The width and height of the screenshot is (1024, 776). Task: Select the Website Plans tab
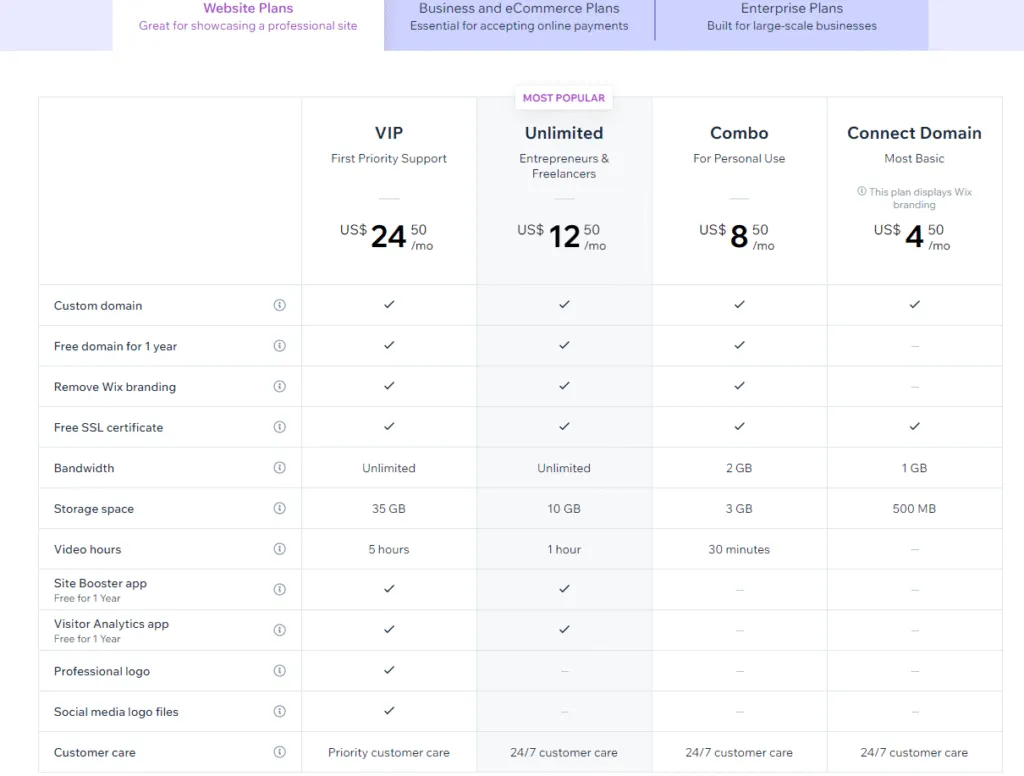pyautogui.click(x=248, y=15)
